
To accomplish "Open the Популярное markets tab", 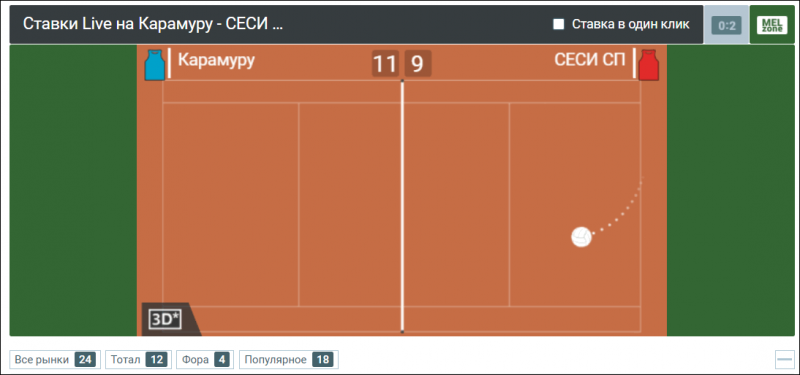I will click(x=289, y=360).
